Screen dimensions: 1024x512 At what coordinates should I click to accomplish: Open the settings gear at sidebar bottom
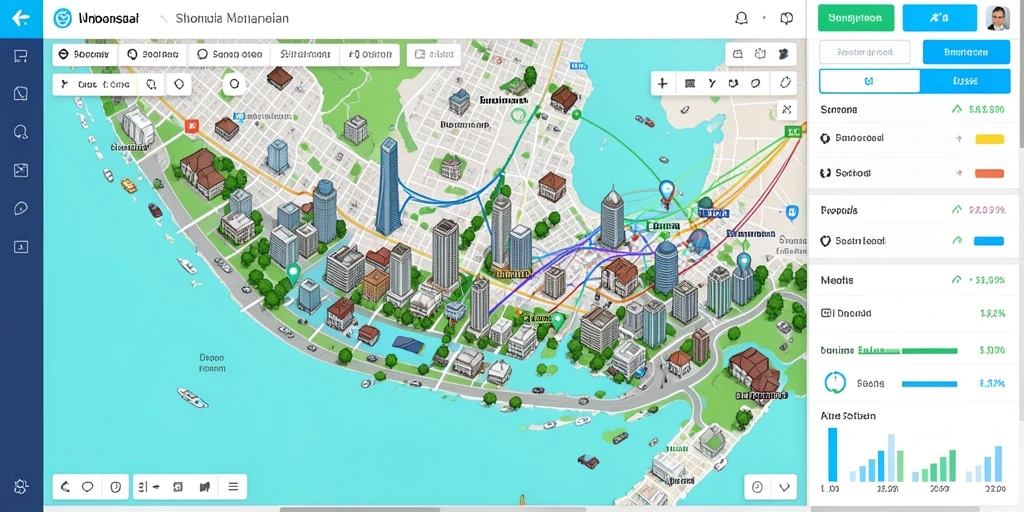pyautogui.click(x=21, y=487)
